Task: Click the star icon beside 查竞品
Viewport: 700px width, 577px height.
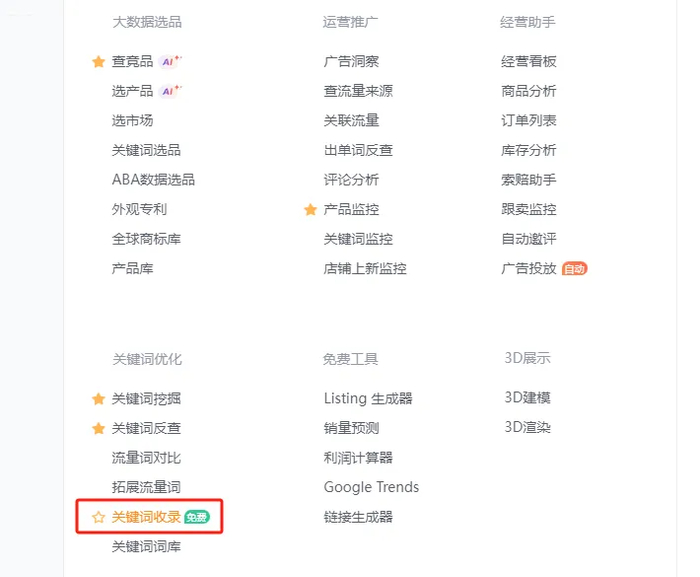Action: tap(98, 62)
